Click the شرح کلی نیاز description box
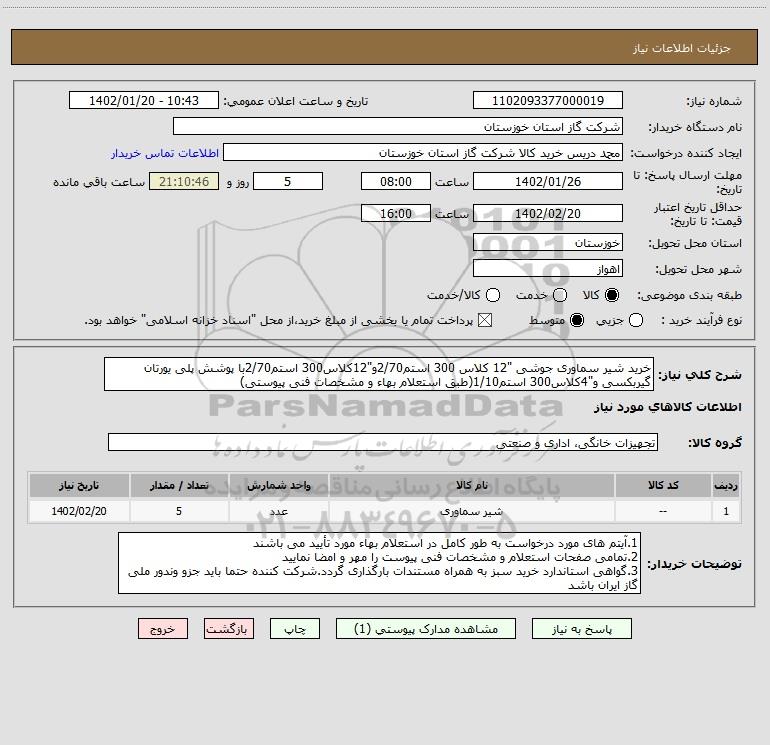 [379, 374]
